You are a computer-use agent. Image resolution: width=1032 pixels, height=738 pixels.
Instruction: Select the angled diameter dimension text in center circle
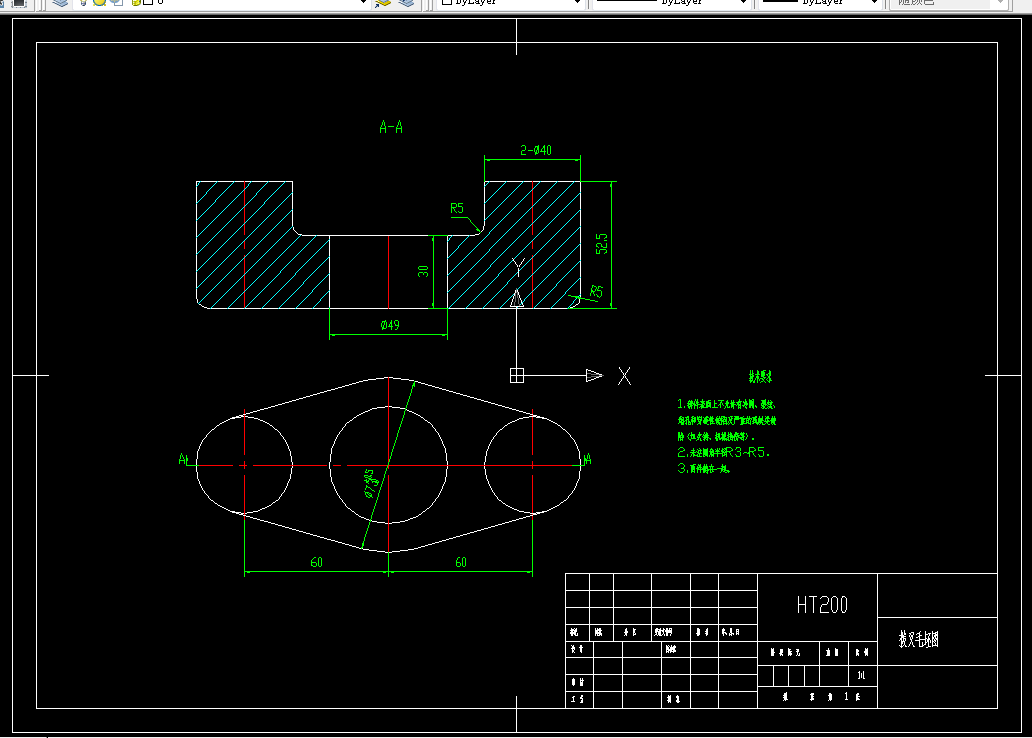click(370, 484)
